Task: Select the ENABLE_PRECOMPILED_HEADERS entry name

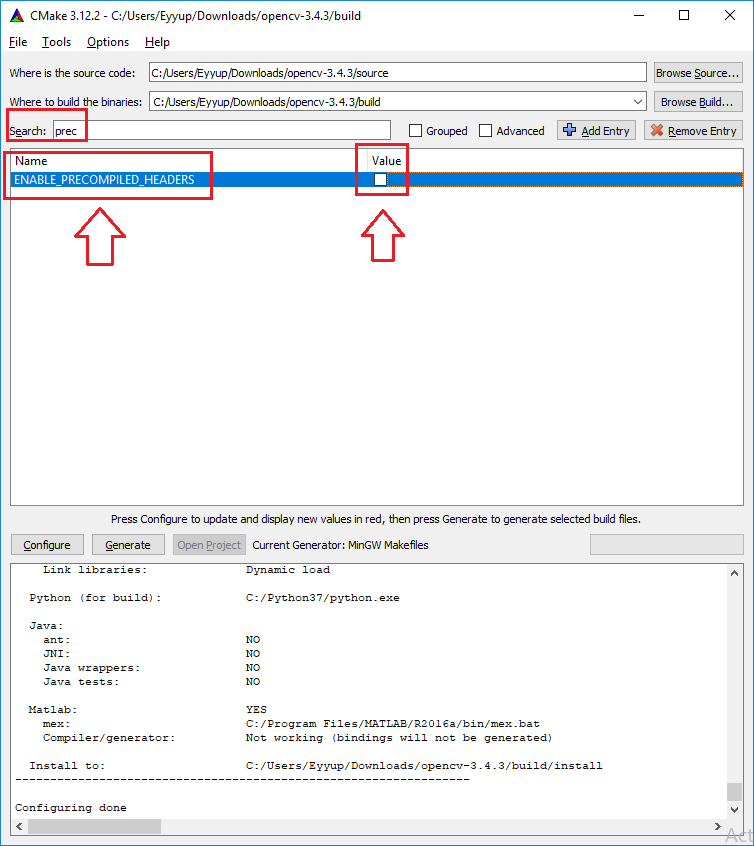Action: [104, 180]
